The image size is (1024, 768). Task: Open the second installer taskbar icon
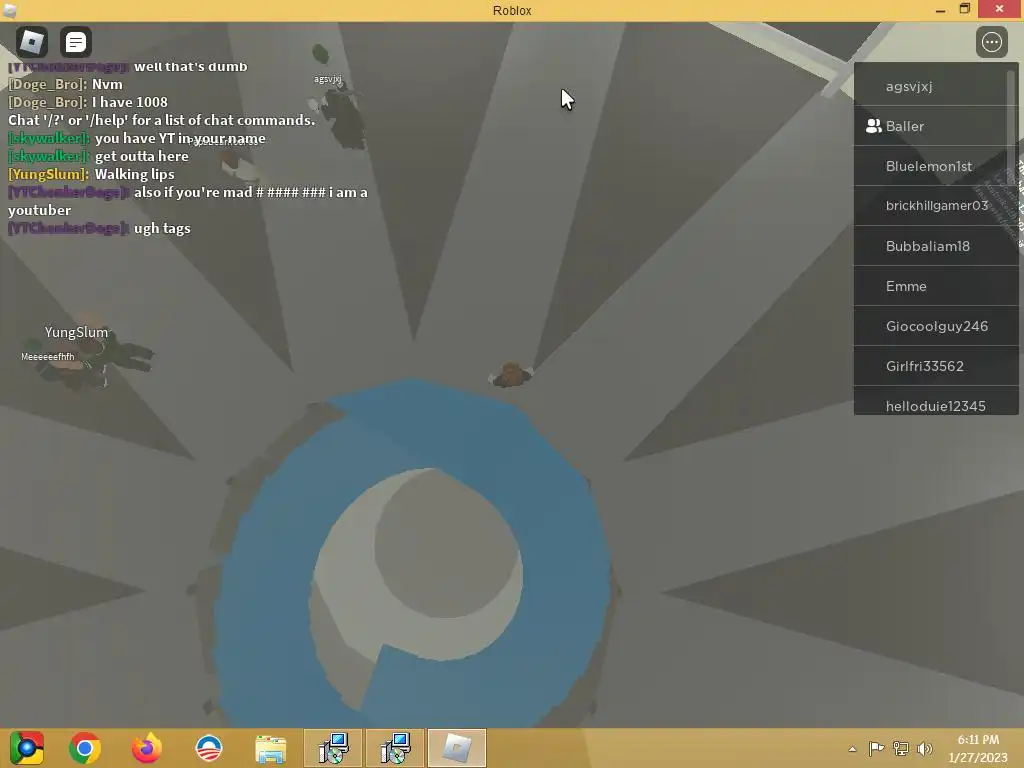395,748
